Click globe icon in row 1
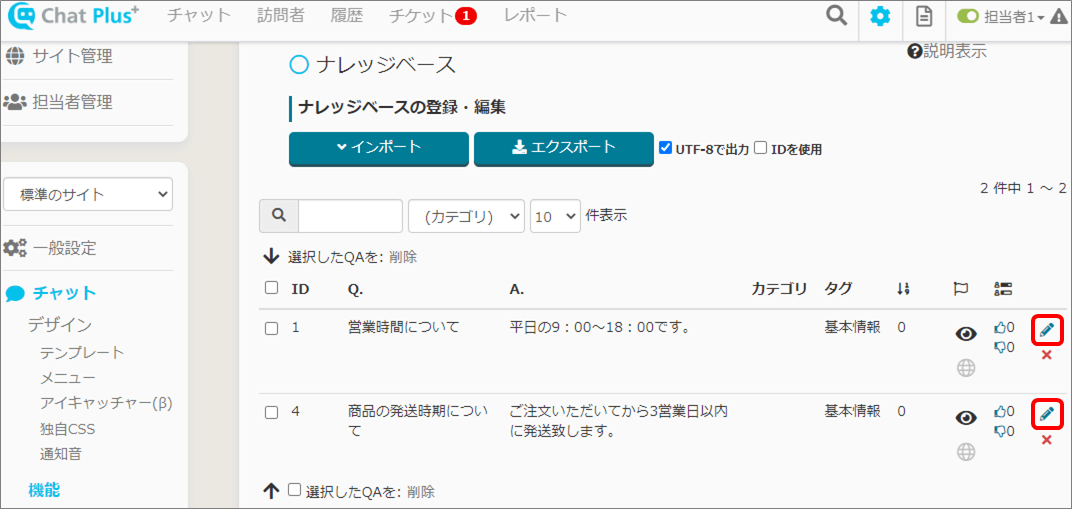 coord(965,368)
